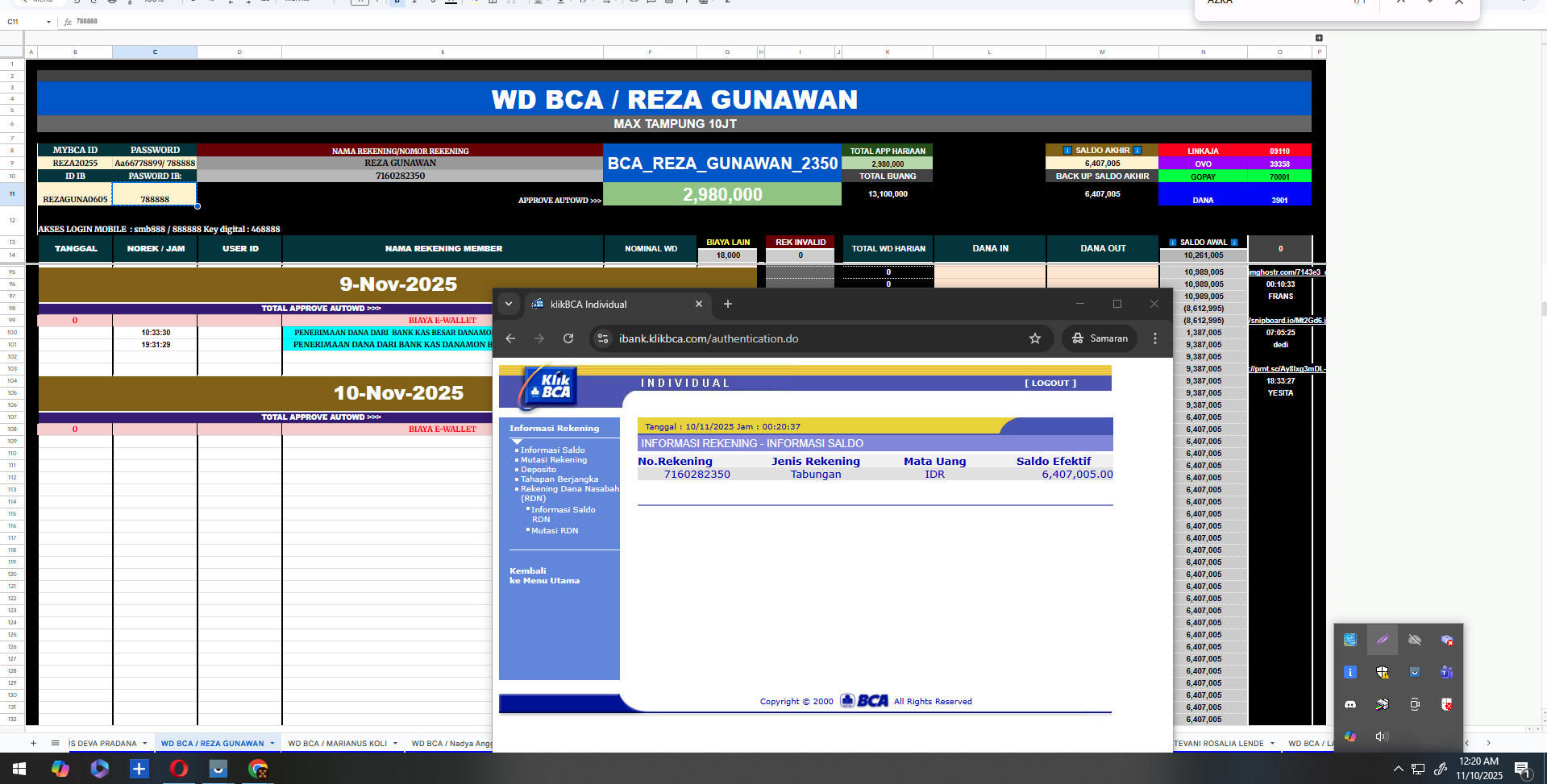
Task: Open Microsoft 365 app from taskbar
Action: click(x=100, y=769)
